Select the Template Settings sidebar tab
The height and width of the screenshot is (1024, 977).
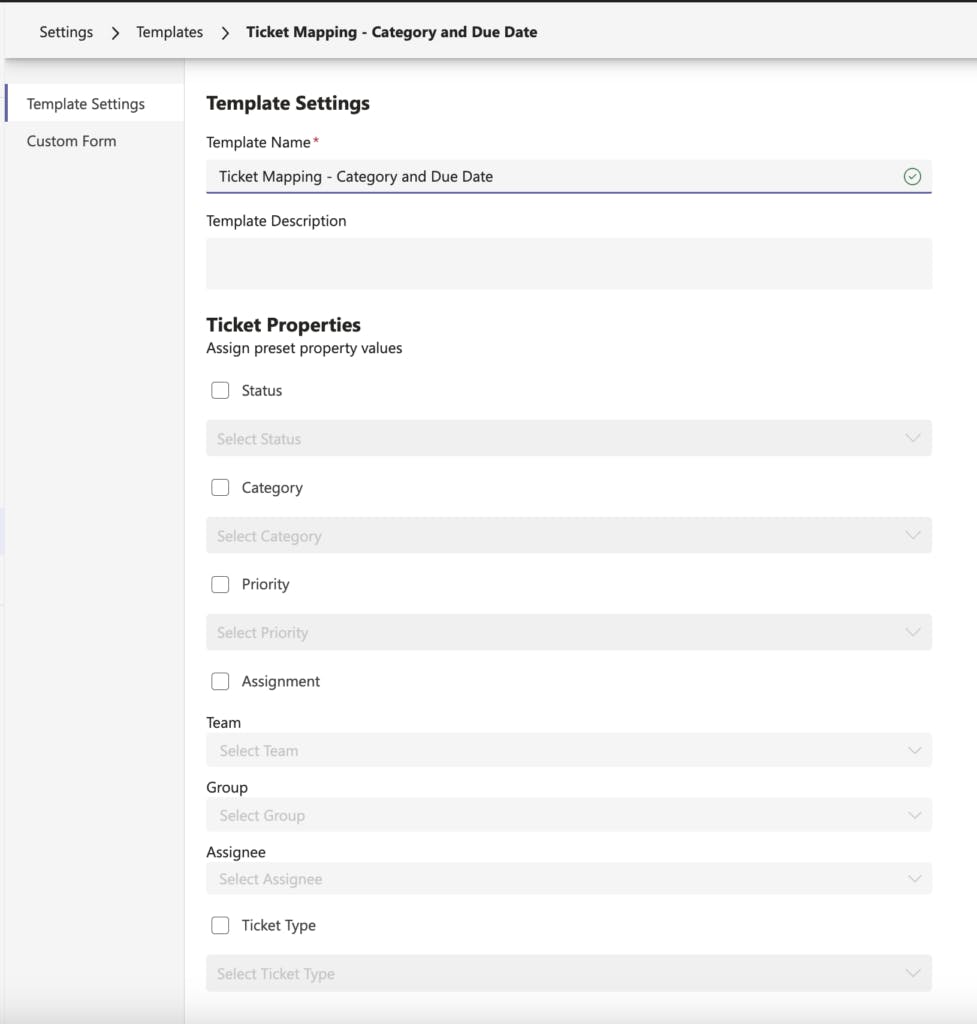click(85, 104)
